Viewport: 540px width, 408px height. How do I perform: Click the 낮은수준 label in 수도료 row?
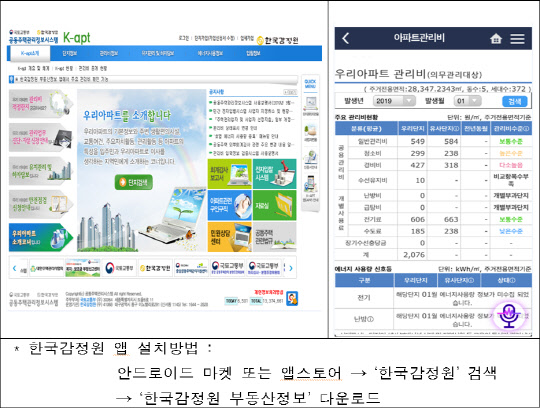coord(511,231)
